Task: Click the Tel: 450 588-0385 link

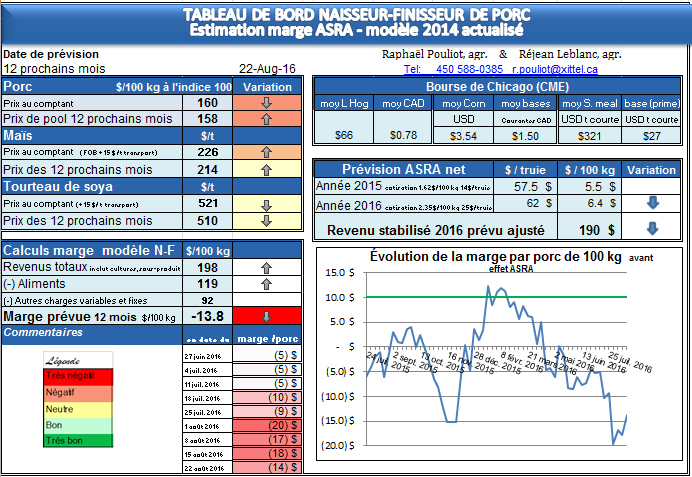Action: [453, 69]
